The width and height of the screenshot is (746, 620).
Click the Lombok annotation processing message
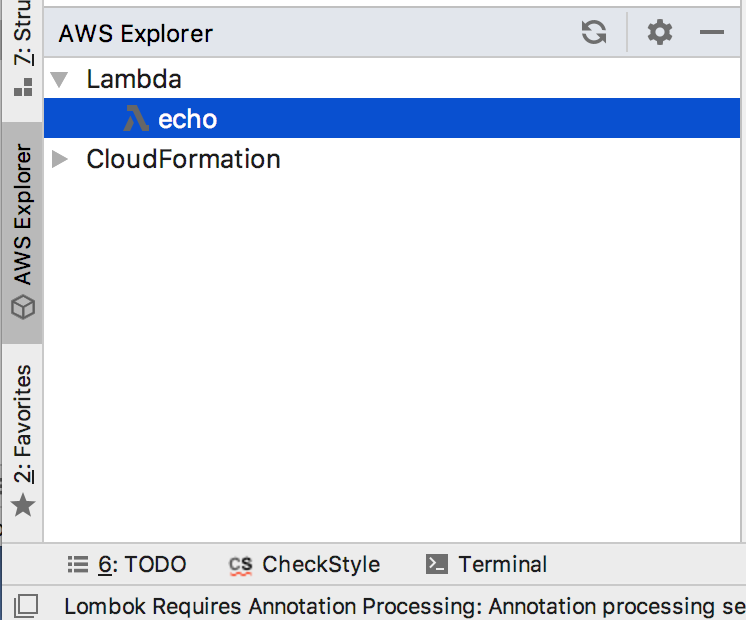tap(404, 607)
